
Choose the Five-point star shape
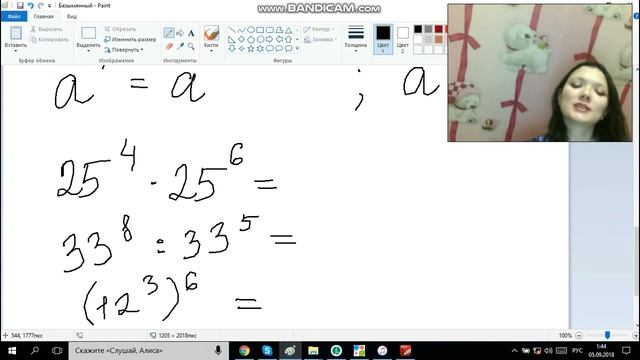(251, 49)
